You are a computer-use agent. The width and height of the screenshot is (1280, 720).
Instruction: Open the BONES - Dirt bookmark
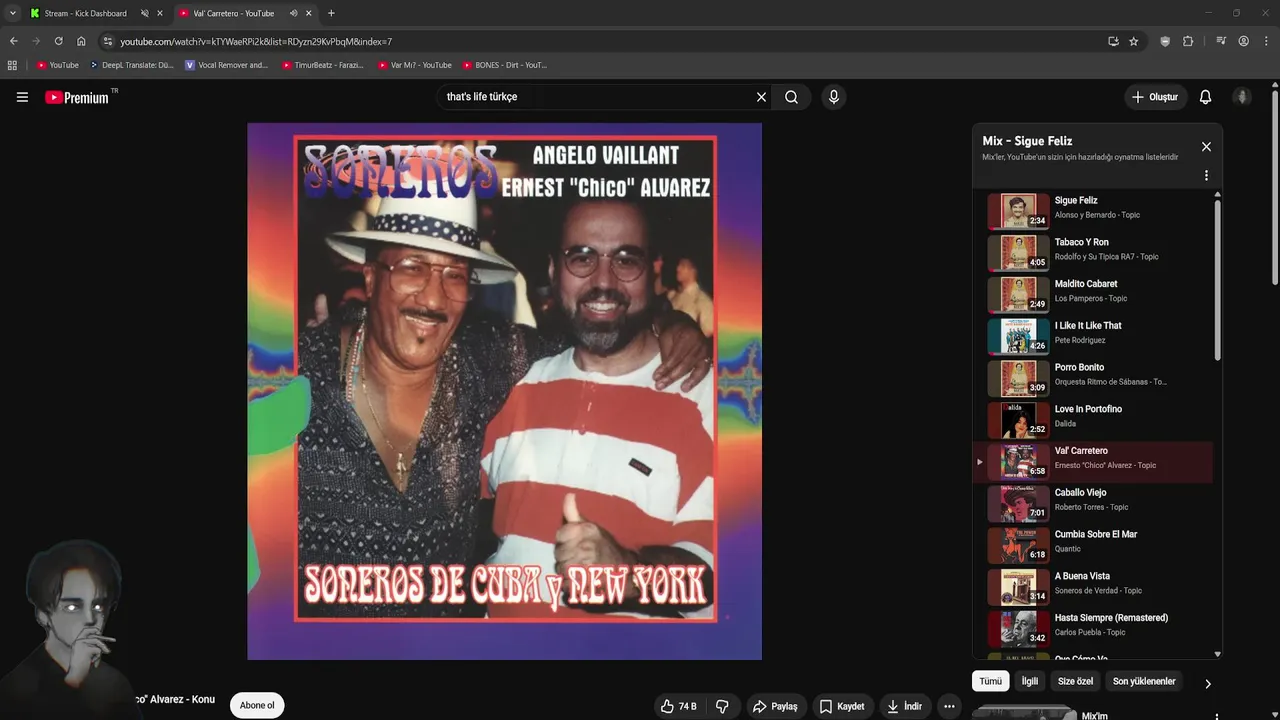[505, 65]
